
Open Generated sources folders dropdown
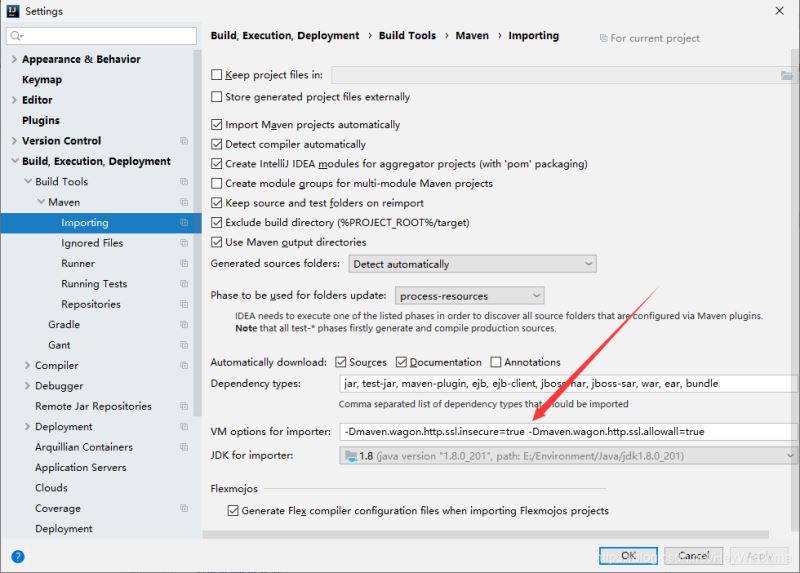472,264
